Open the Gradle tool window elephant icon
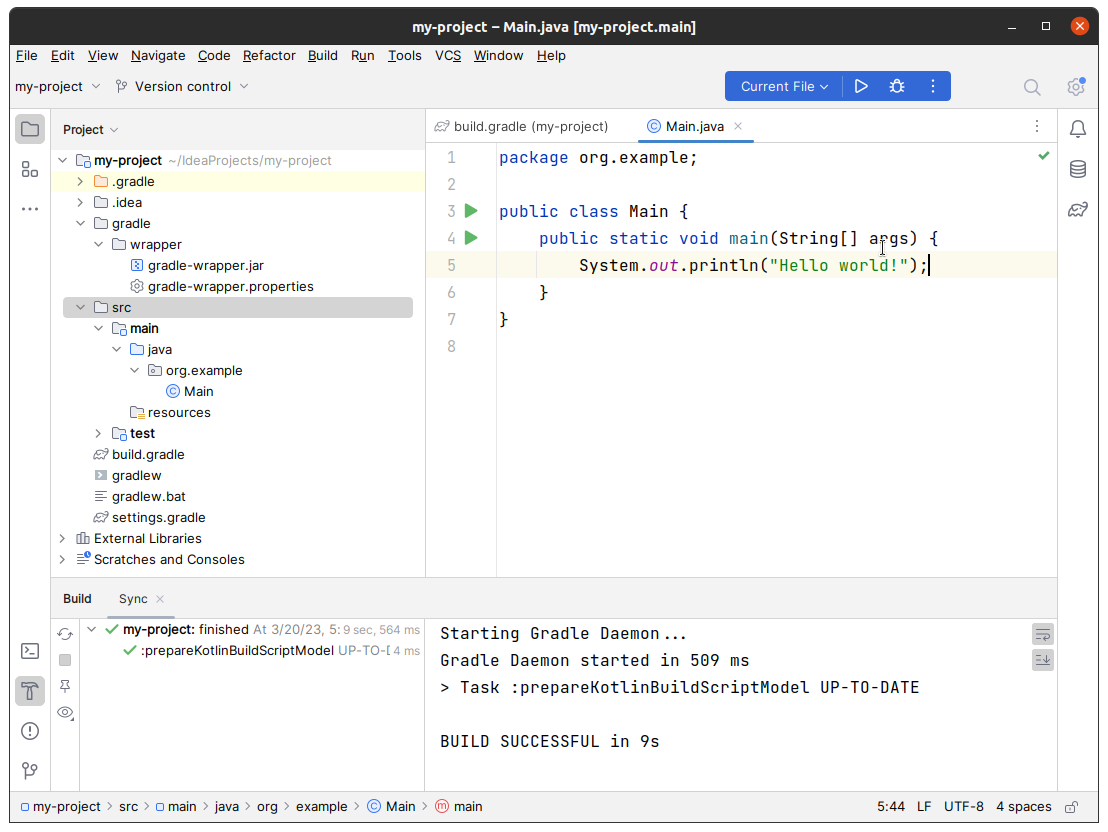 pyautogui.click(x=1078, y=209)
